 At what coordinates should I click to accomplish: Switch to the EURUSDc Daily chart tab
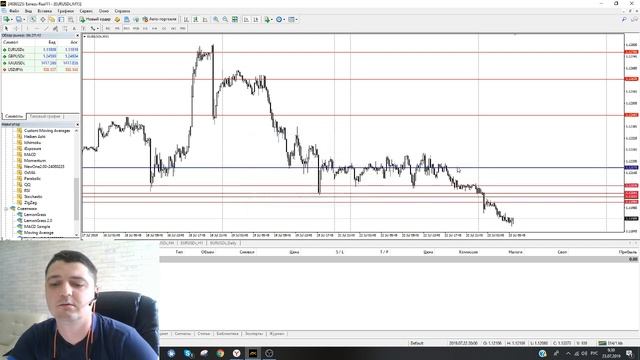point(223,243)
